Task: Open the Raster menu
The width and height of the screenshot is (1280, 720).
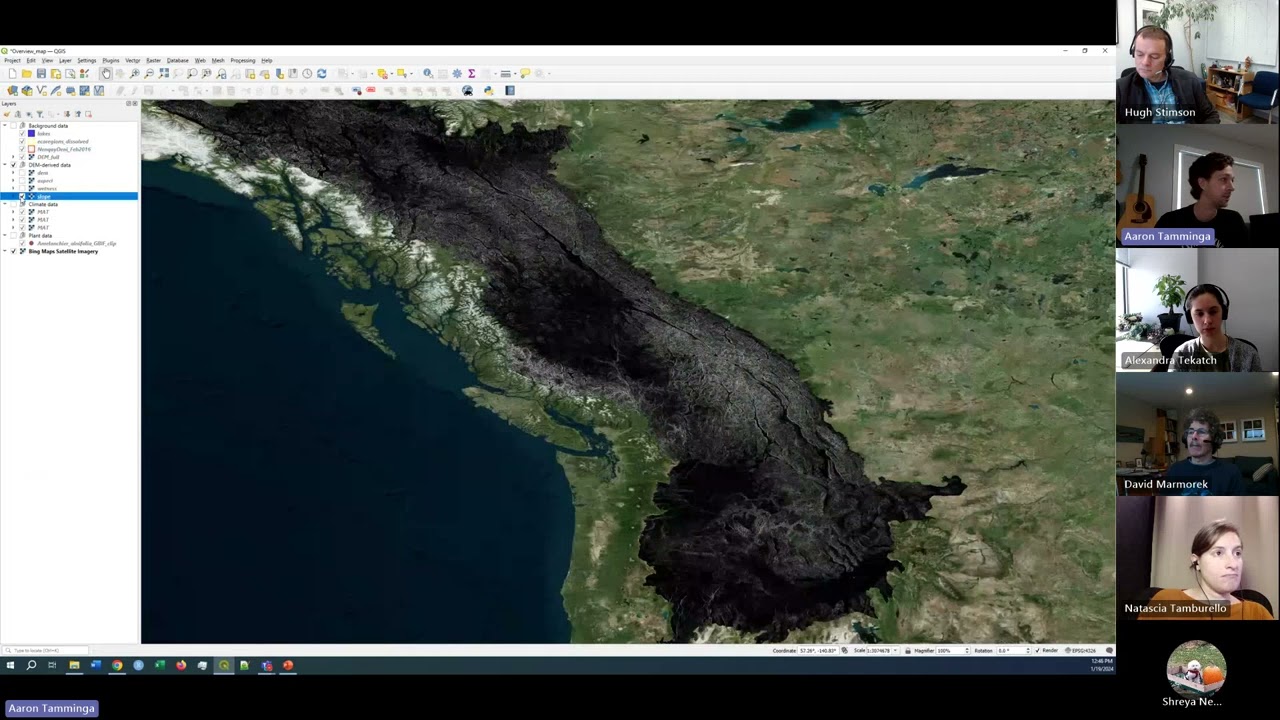Action: (153, 60)
